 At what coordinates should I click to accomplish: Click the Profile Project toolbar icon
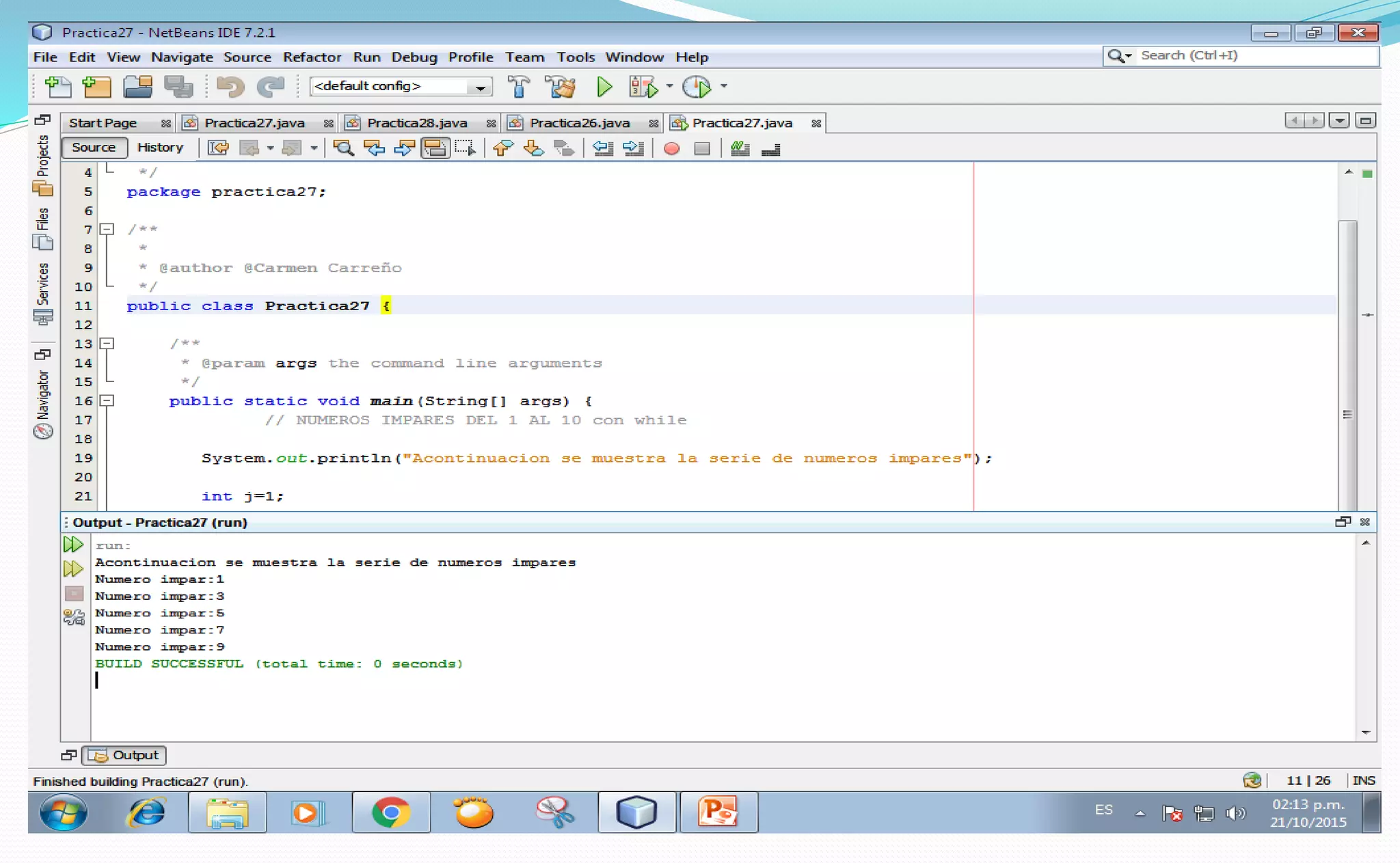pyautogui.click(x=697, y=87)
